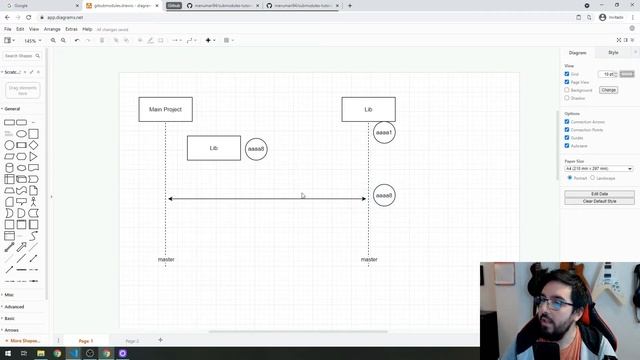The height and width of the screenshot is (360, 640).
Task: Switch to the Style tab
Action: coord(613,53)
